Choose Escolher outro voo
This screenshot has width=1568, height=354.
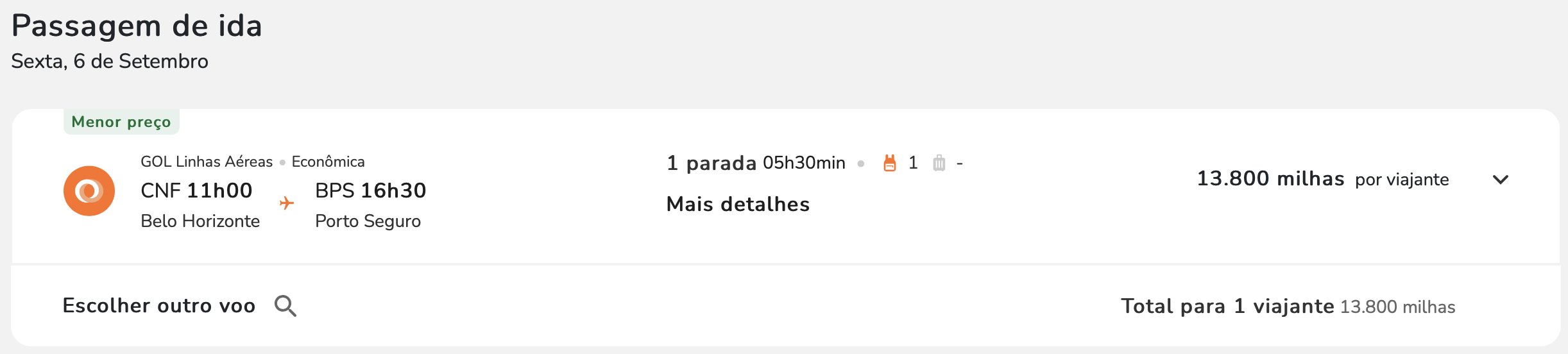[x=159, y=306]
